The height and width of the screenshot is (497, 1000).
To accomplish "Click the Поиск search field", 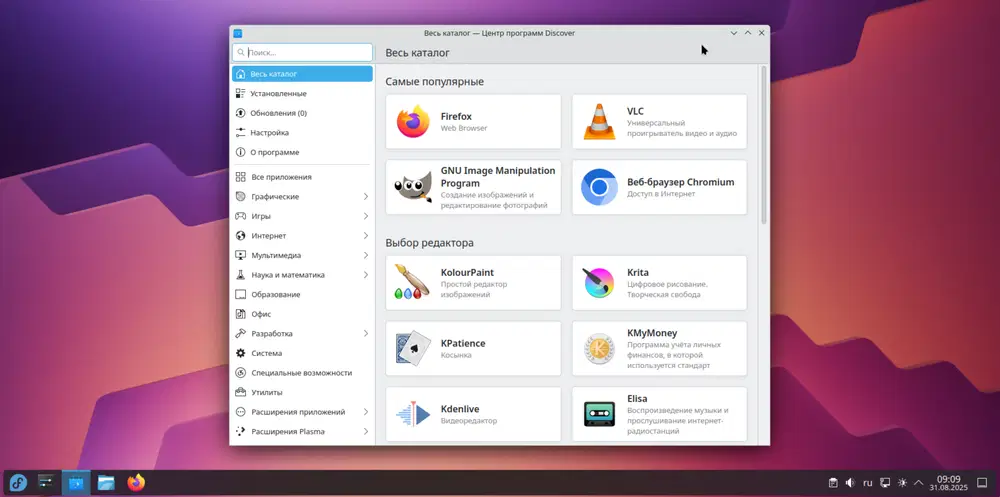I will pyautogui.click(x=302, y=52).
